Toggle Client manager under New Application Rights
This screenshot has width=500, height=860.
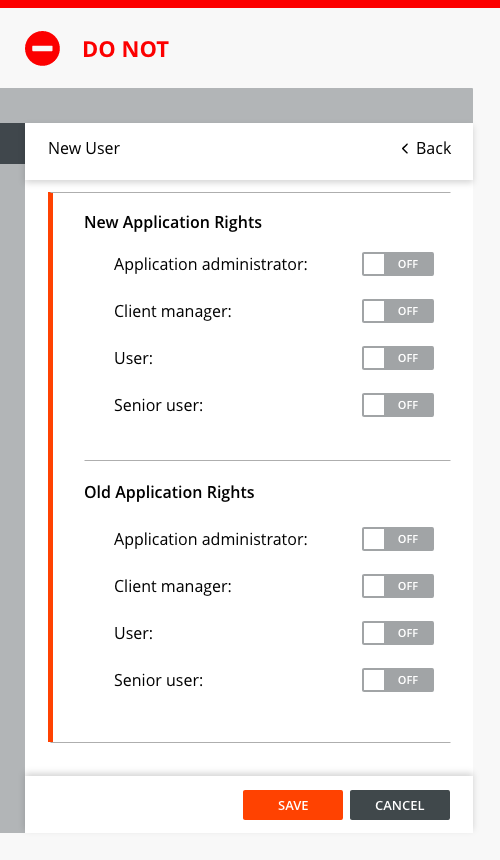point(397,311)
